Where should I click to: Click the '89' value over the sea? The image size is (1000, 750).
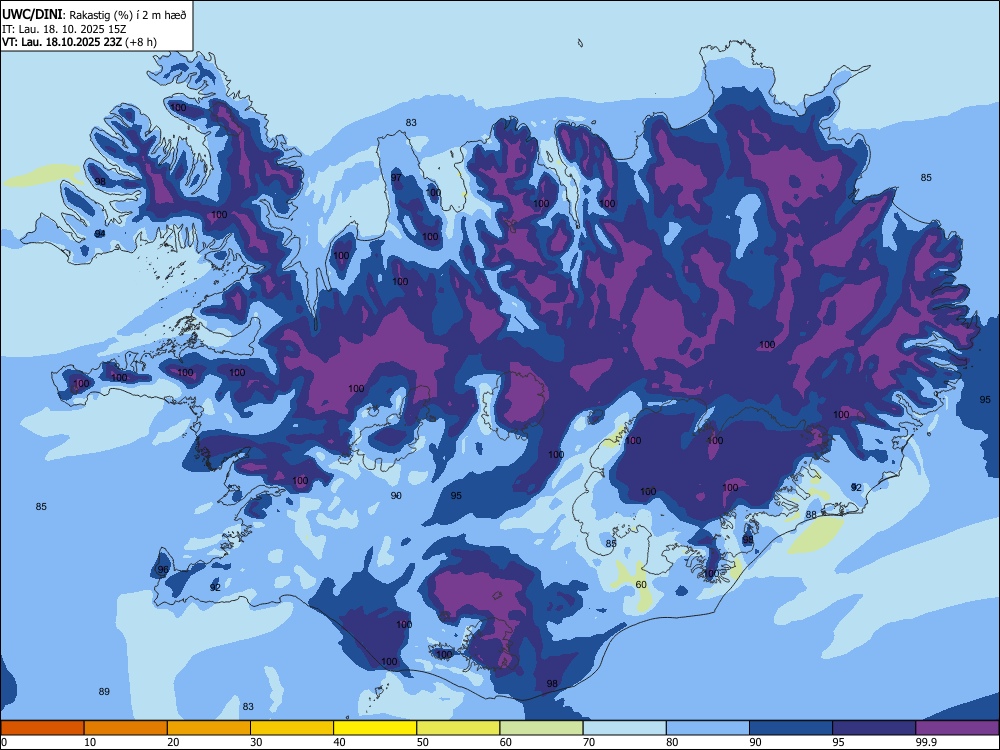click(104, 691)
